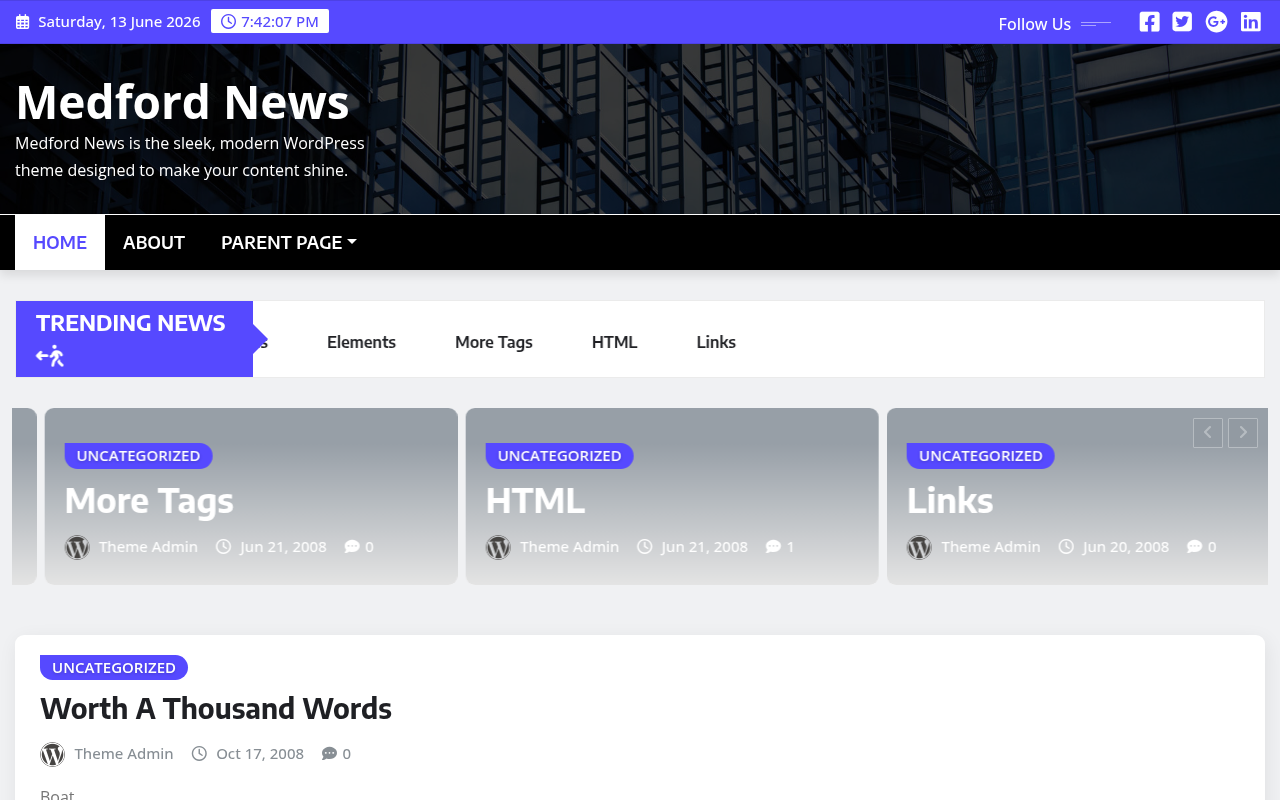Click clock icon on HTML card

pyautogui.click(x=645, y=547)
